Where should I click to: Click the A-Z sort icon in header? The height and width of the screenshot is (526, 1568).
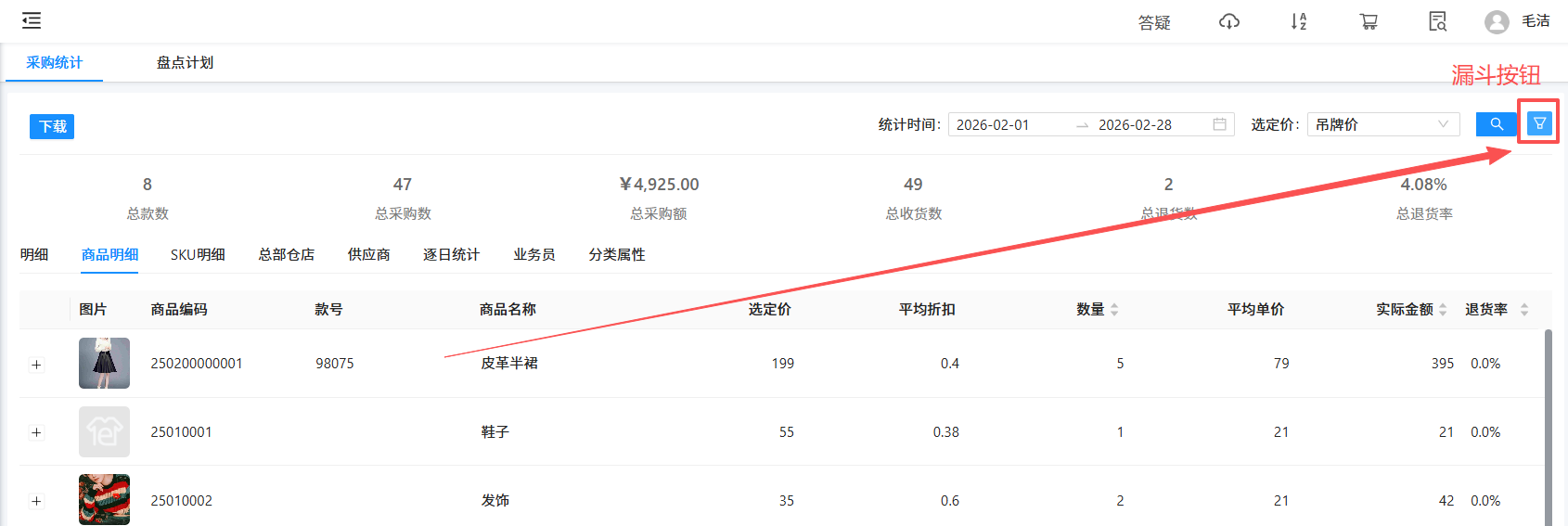pos(1299,21)
